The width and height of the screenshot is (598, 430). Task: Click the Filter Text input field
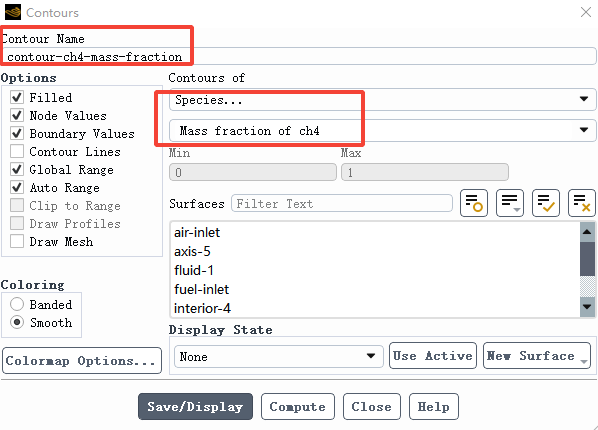click(x=342, y=203)
